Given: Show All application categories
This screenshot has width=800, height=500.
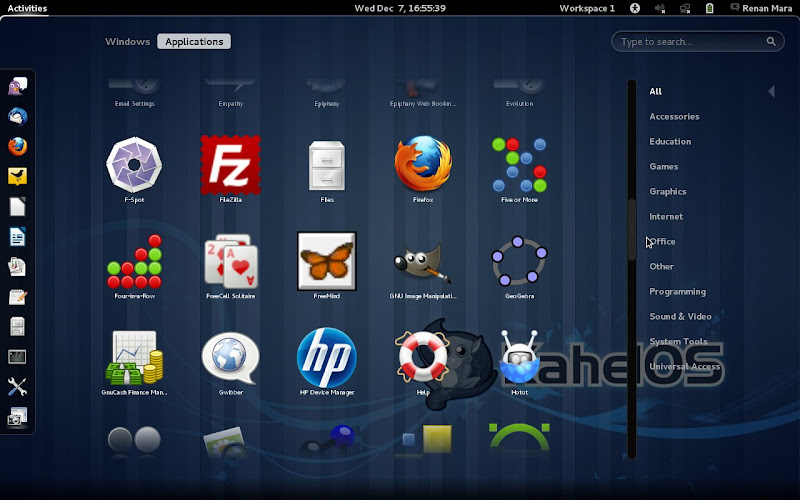Looking at the screenshot, I should pyautogui.click(x=655, y=91).
